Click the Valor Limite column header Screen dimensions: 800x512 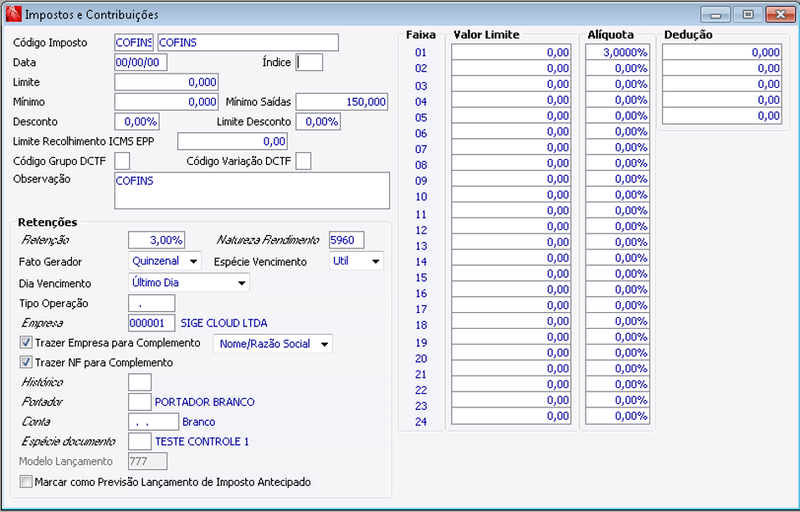(486, 35)
